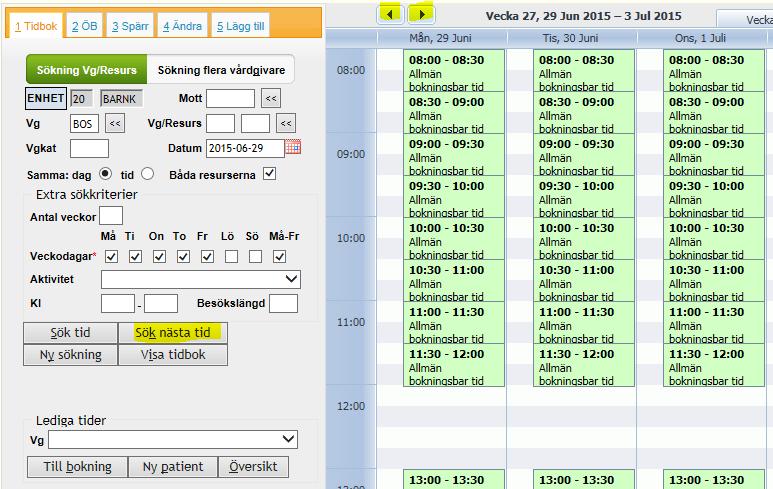The image size is (773, 489).
Task: Toggle Båda resurserna checkbox
Action: click(x=269, y=174)
